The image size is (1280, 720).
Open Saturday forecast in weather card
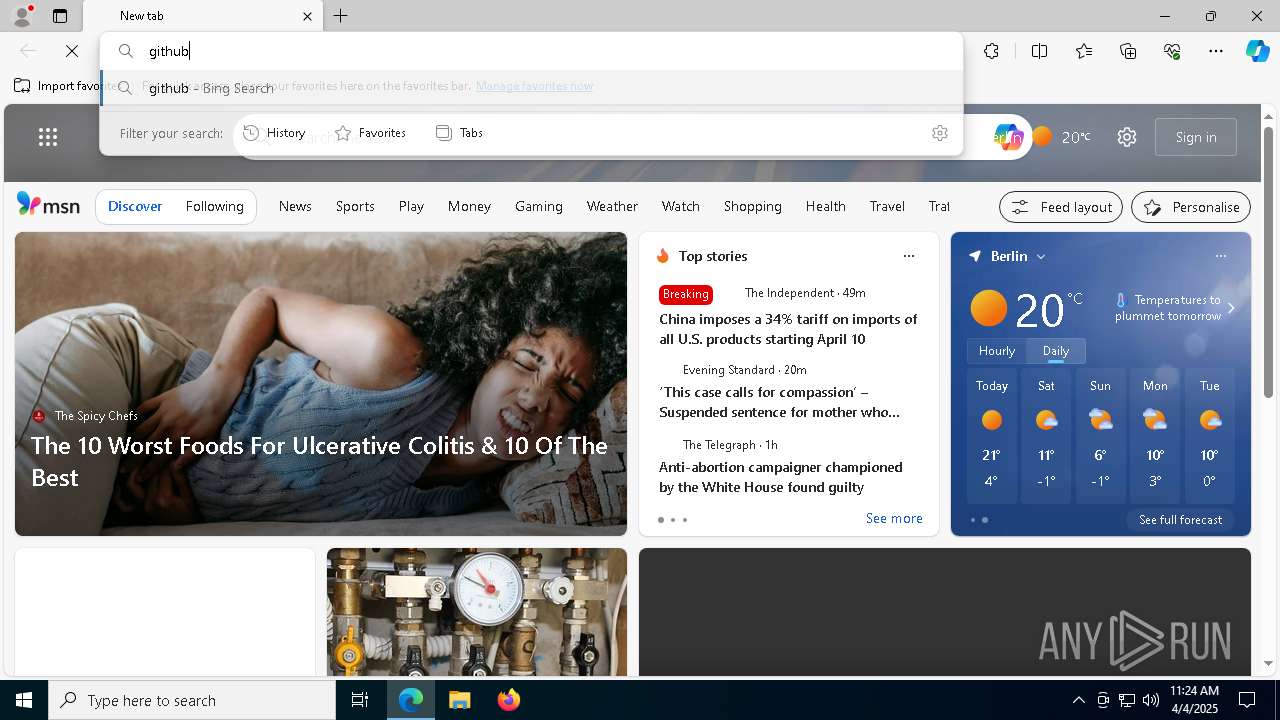click(x=1046, y=435)
